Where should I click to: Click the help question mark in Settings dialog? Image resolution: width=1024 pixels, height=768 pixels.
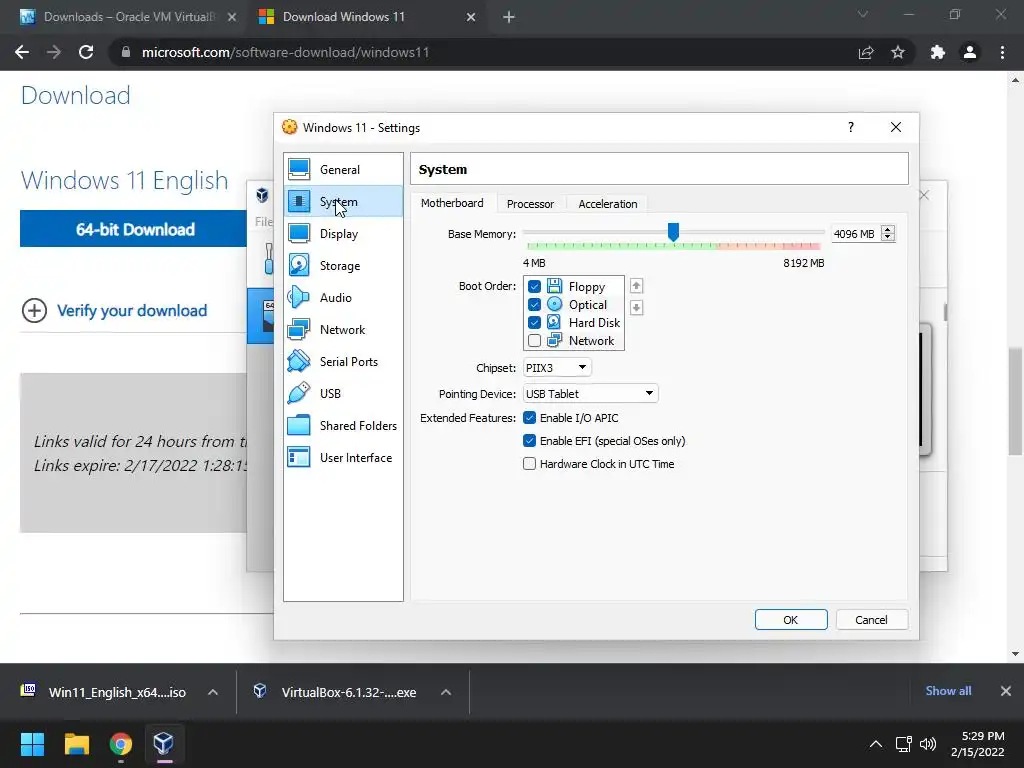point(850,127)
